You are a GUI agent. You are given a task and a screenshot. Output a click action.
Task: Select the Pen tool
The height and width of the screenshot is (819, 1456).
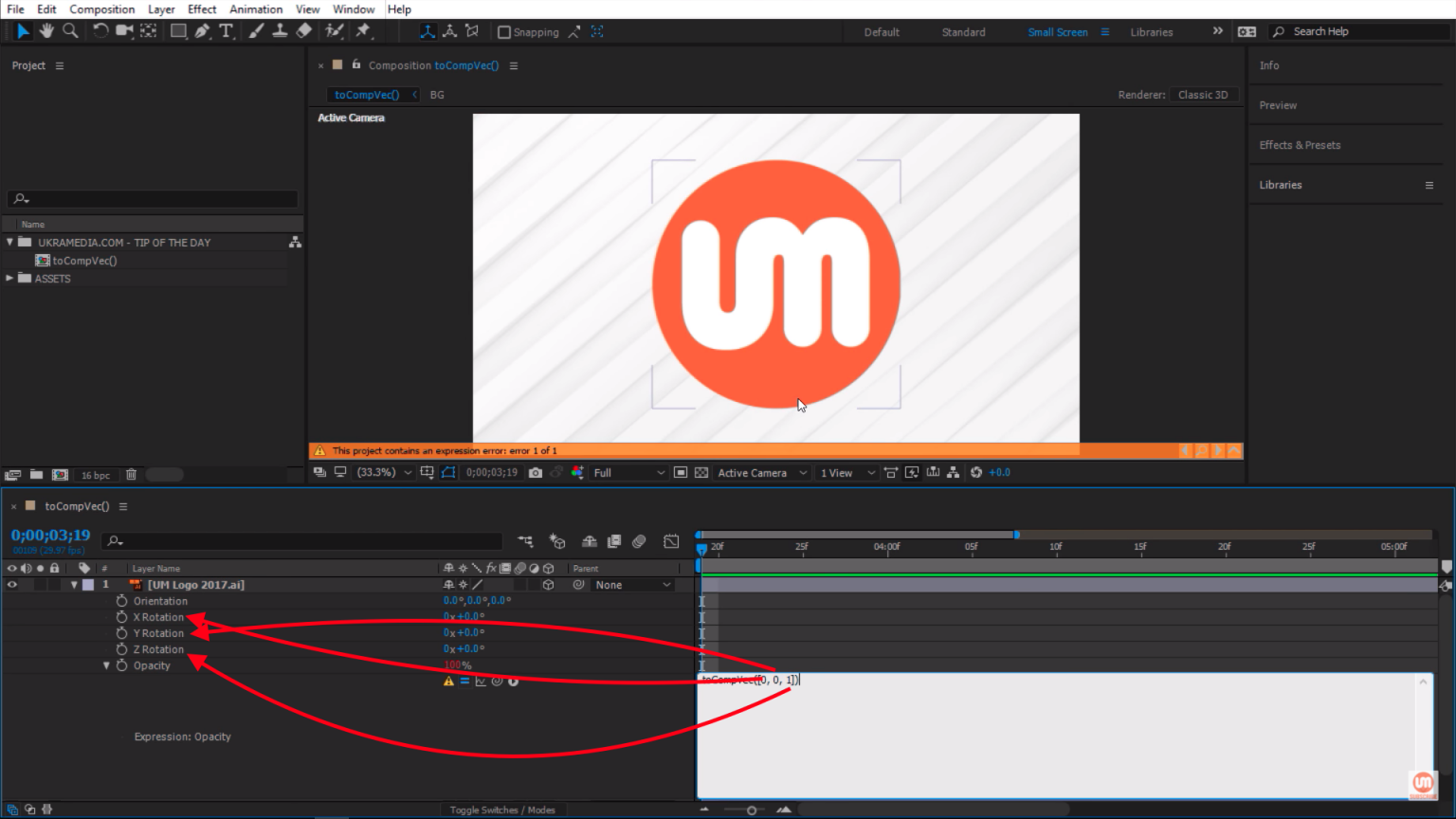pos(202,31)
